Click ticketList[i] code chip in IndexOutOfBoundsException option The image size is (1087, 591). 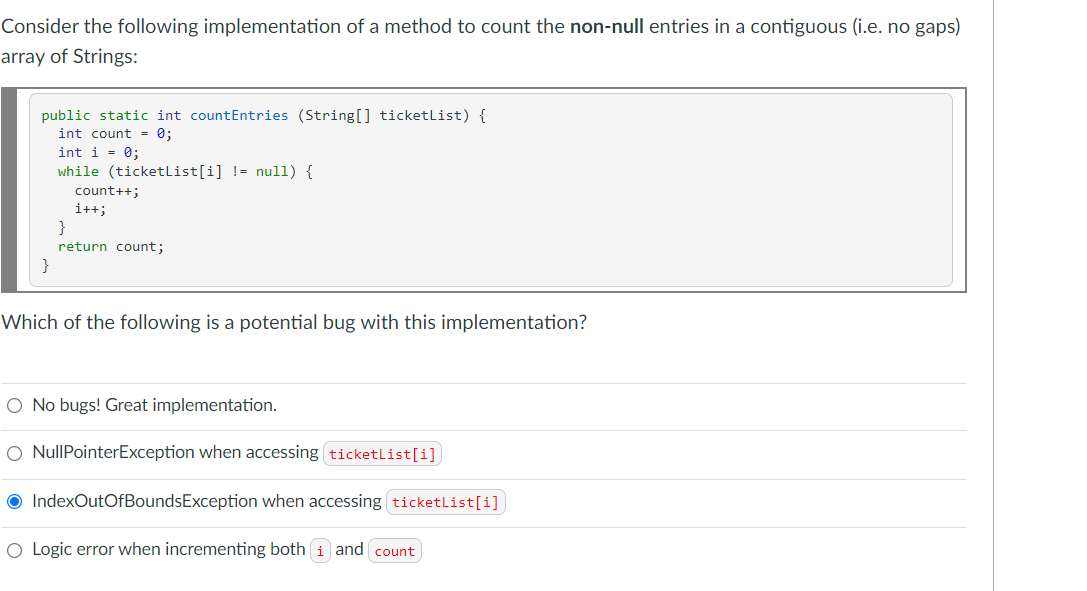pyautogui.click(x=446, y=502)
